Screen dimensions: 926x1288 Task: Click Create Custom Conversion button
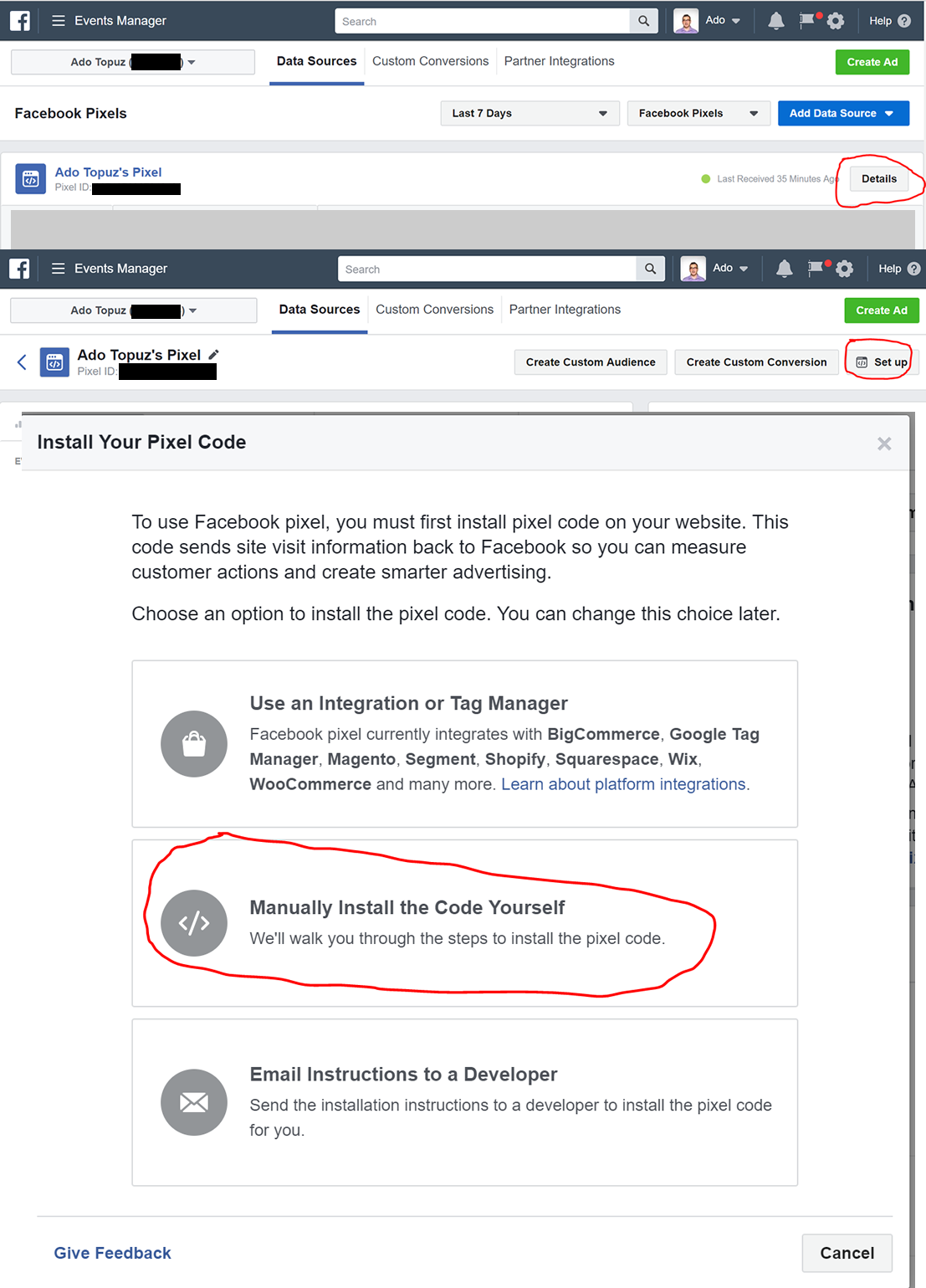[757, 362]
